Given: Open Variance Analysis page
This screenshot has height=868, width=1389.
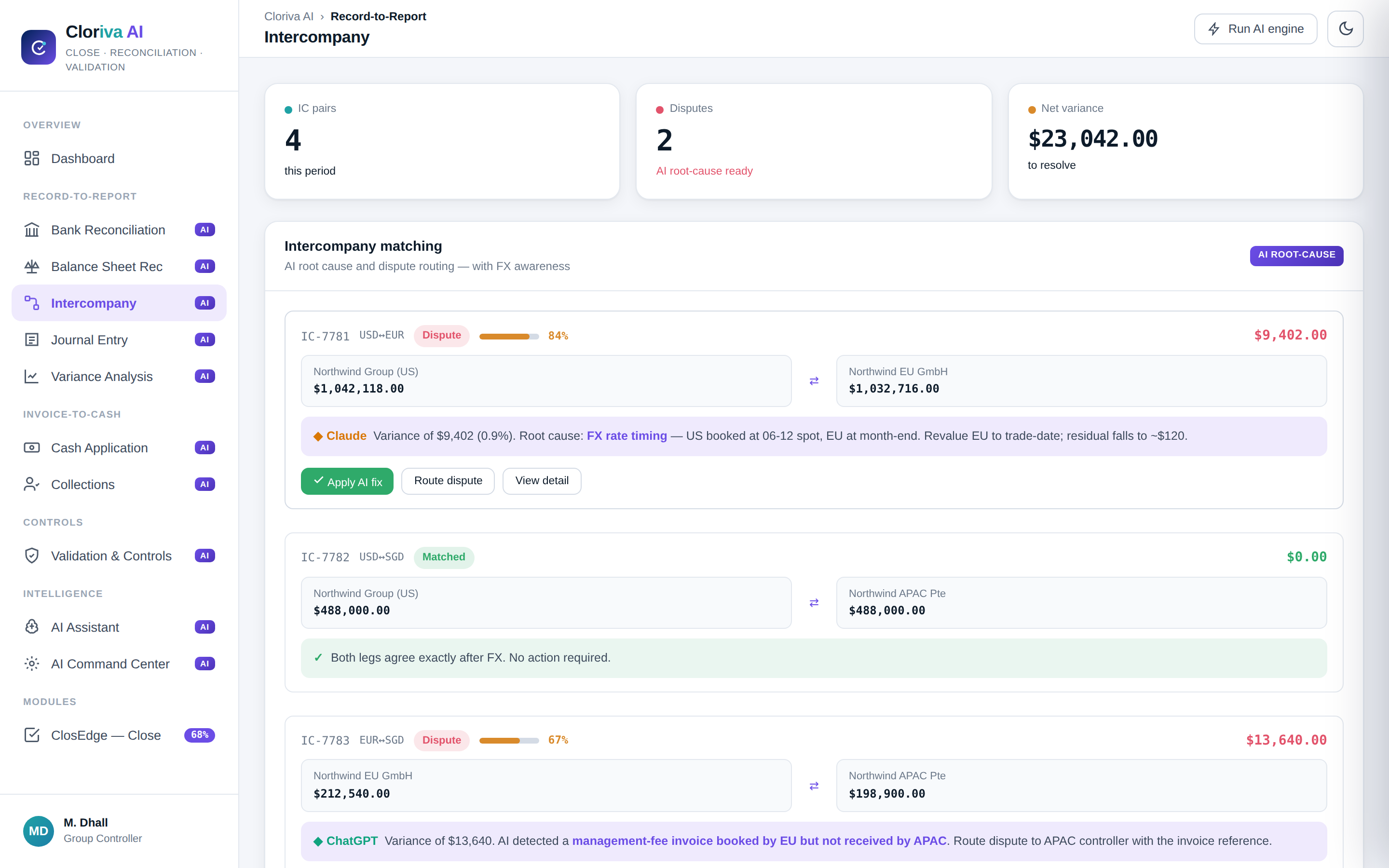Looking at the screenshot, I should tap(119, 377).
